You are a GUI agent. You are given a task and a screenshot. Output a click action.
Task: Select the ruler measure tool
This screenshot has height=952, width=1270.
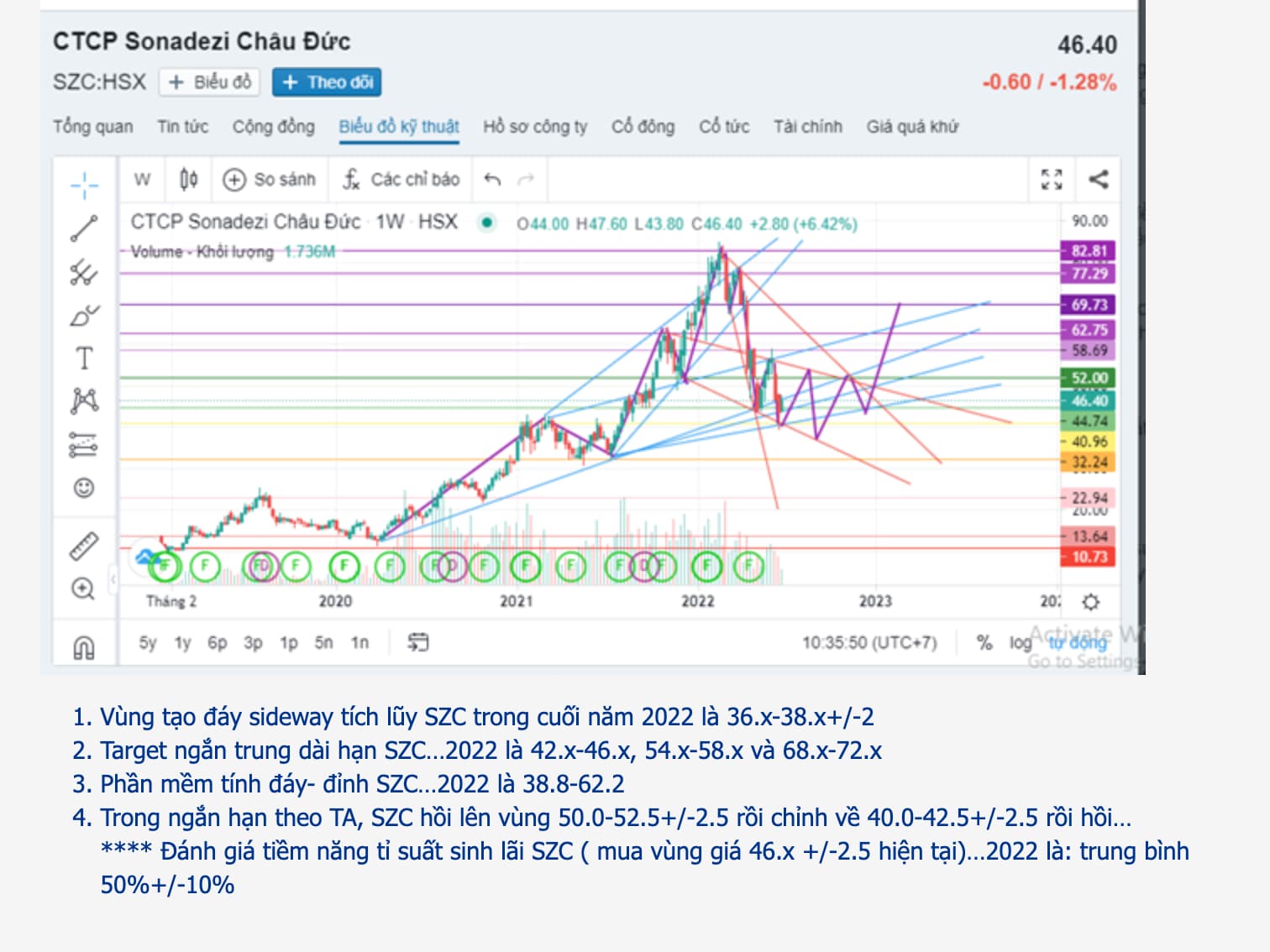84,546
